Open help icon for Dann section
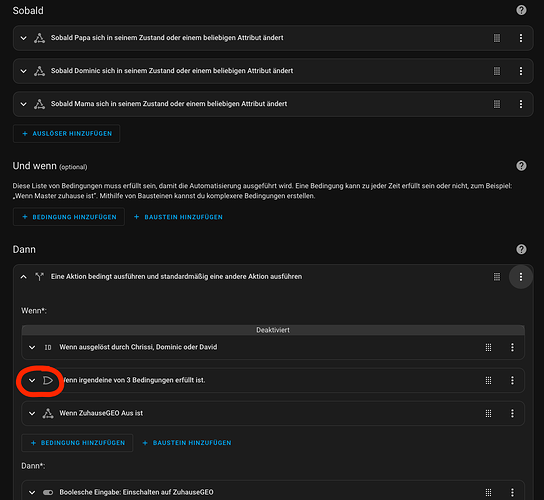The image size is (544, 500). [x=521, y=249]
